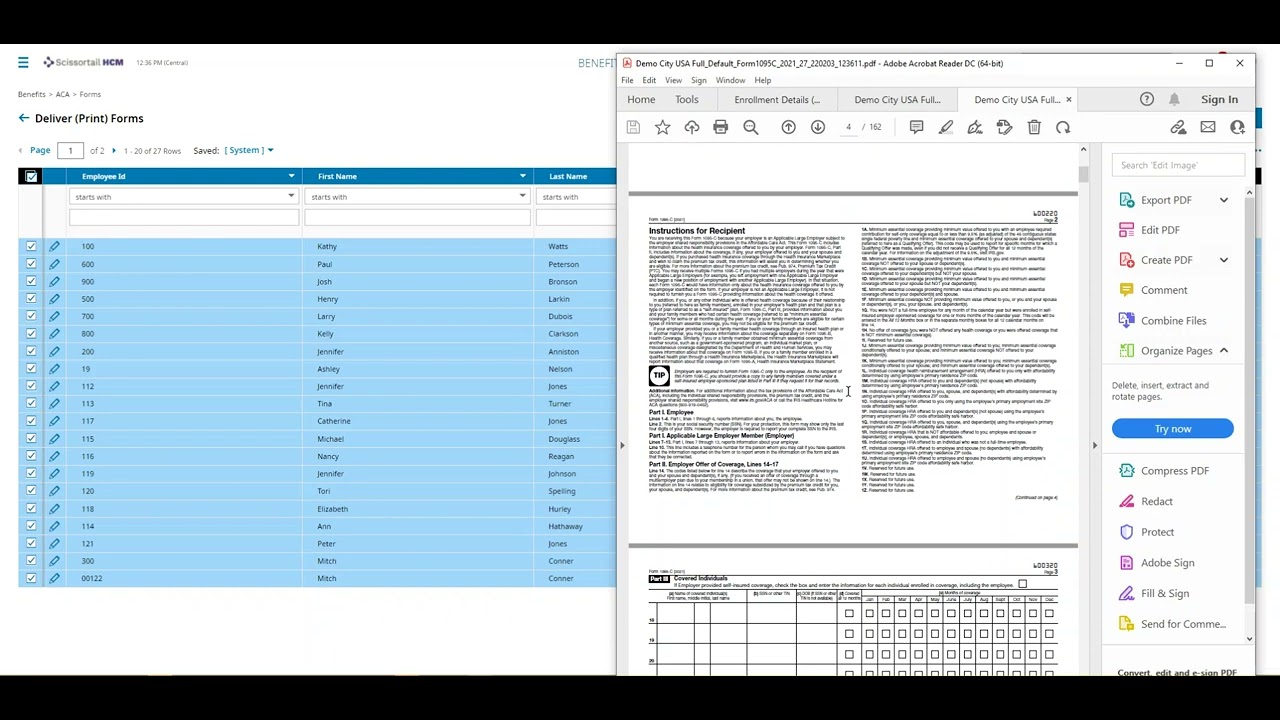Share the PDF link via the link icon

[1178, 127]
